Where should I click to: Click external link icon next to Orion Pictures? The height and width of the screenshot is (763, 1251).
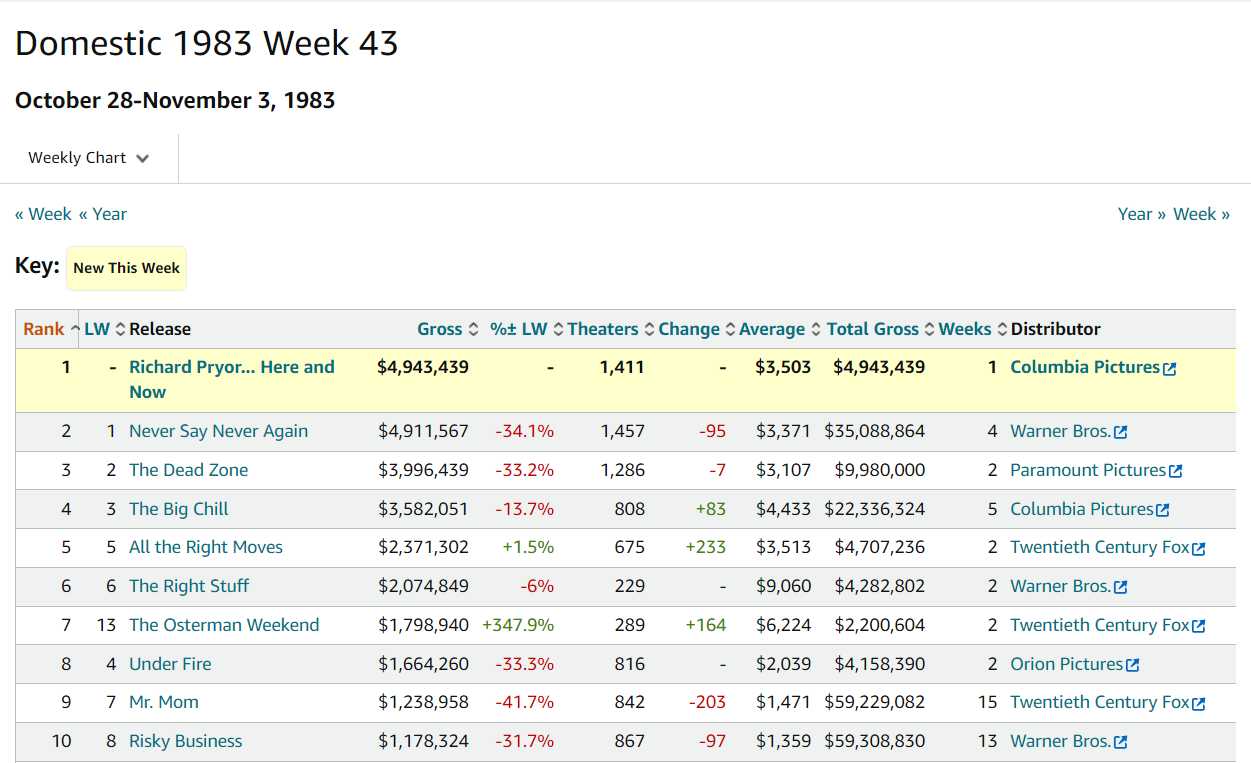pos(1133,665)
